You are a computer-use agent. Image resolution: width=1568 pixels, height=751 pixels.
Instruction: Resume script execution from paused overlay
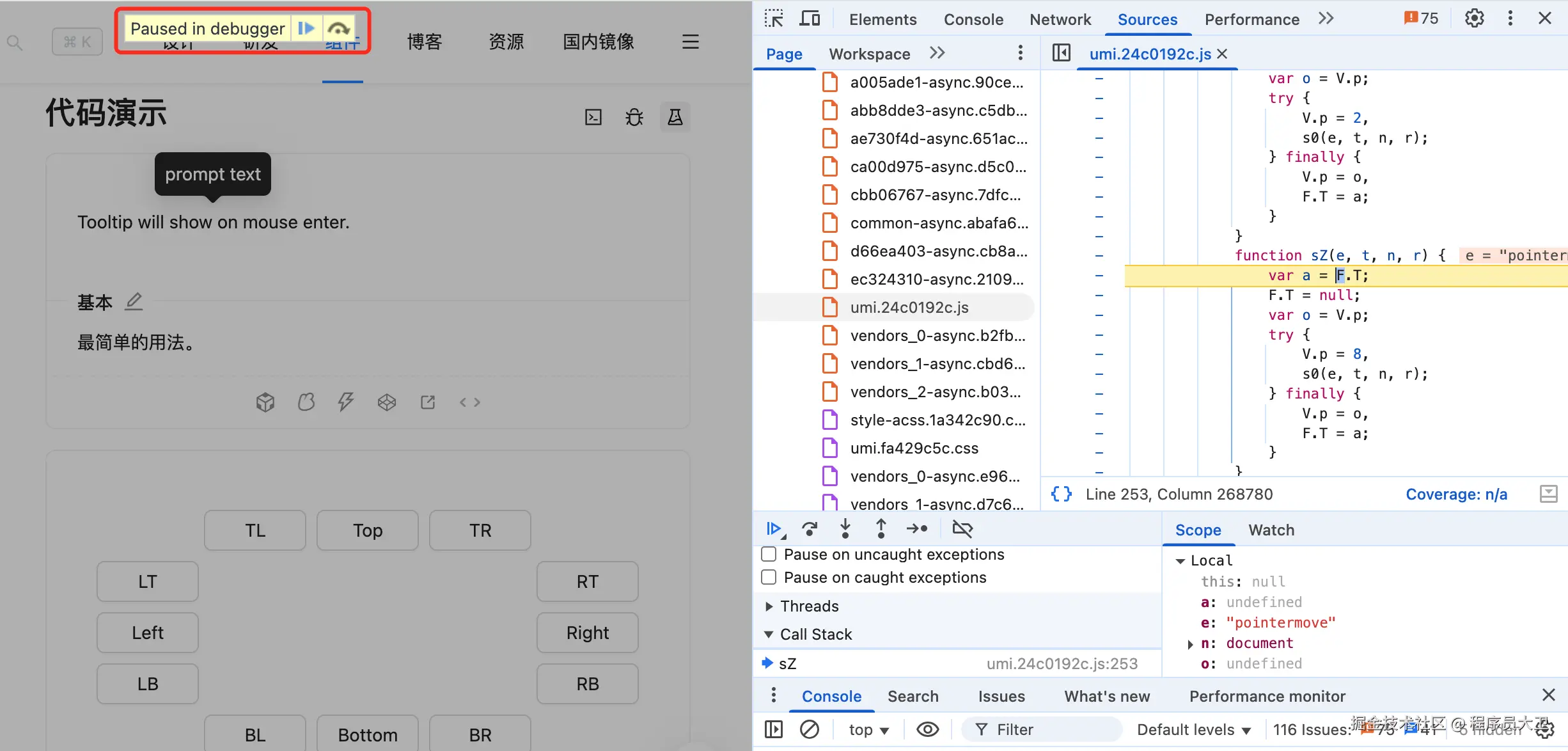[x=306, y=28]
